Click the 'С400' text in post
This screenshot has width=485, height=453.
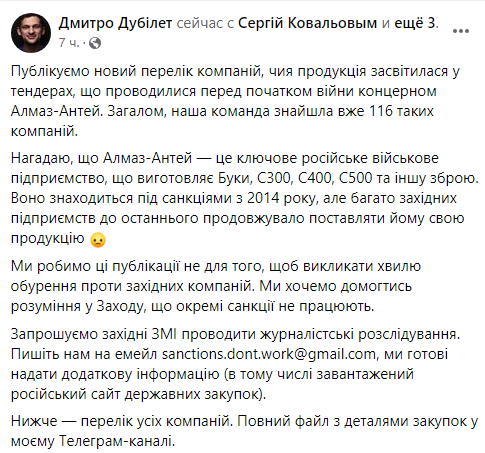[315, 178]
